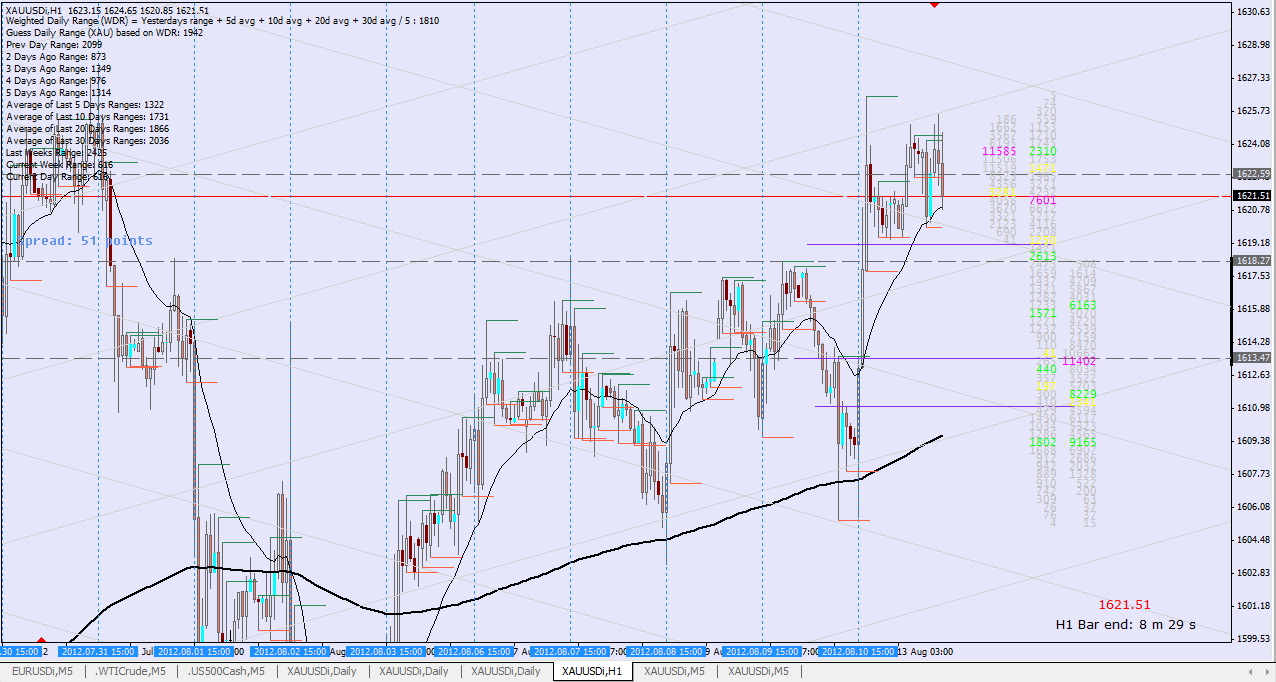1276x682 pixels.
Task: Click the green 9165 volume value
Action: tap(1083, 441)
